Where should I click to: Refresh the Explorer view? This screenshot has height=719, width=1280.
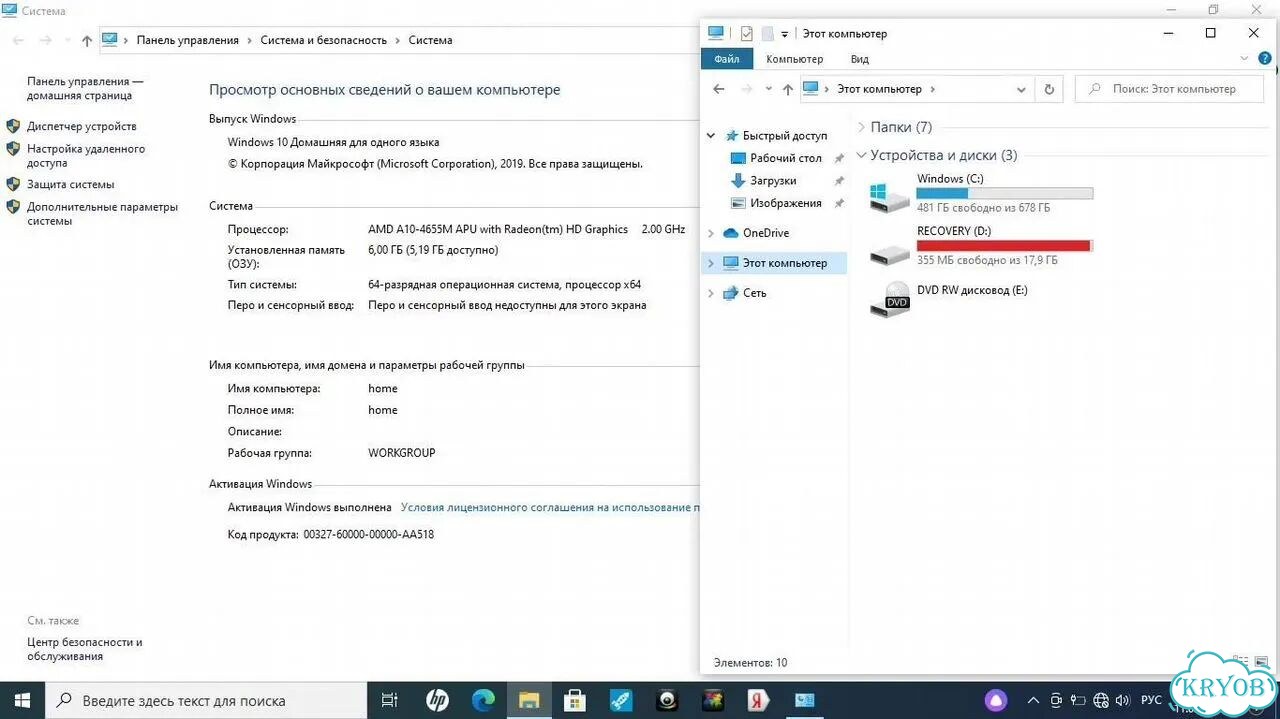coord(1049,89)
